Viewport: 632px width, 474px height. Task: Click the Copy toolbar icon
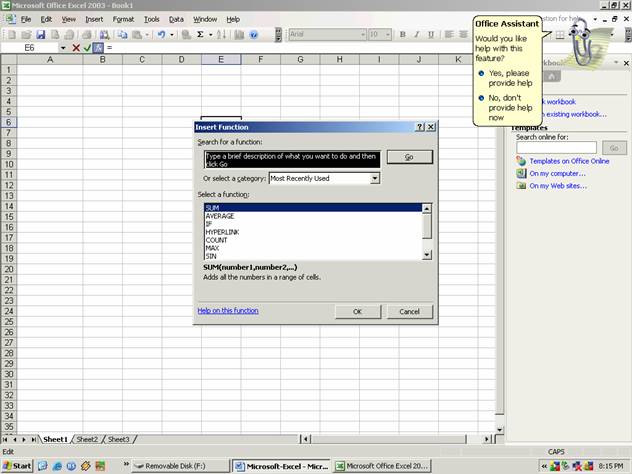pos(122,35)
